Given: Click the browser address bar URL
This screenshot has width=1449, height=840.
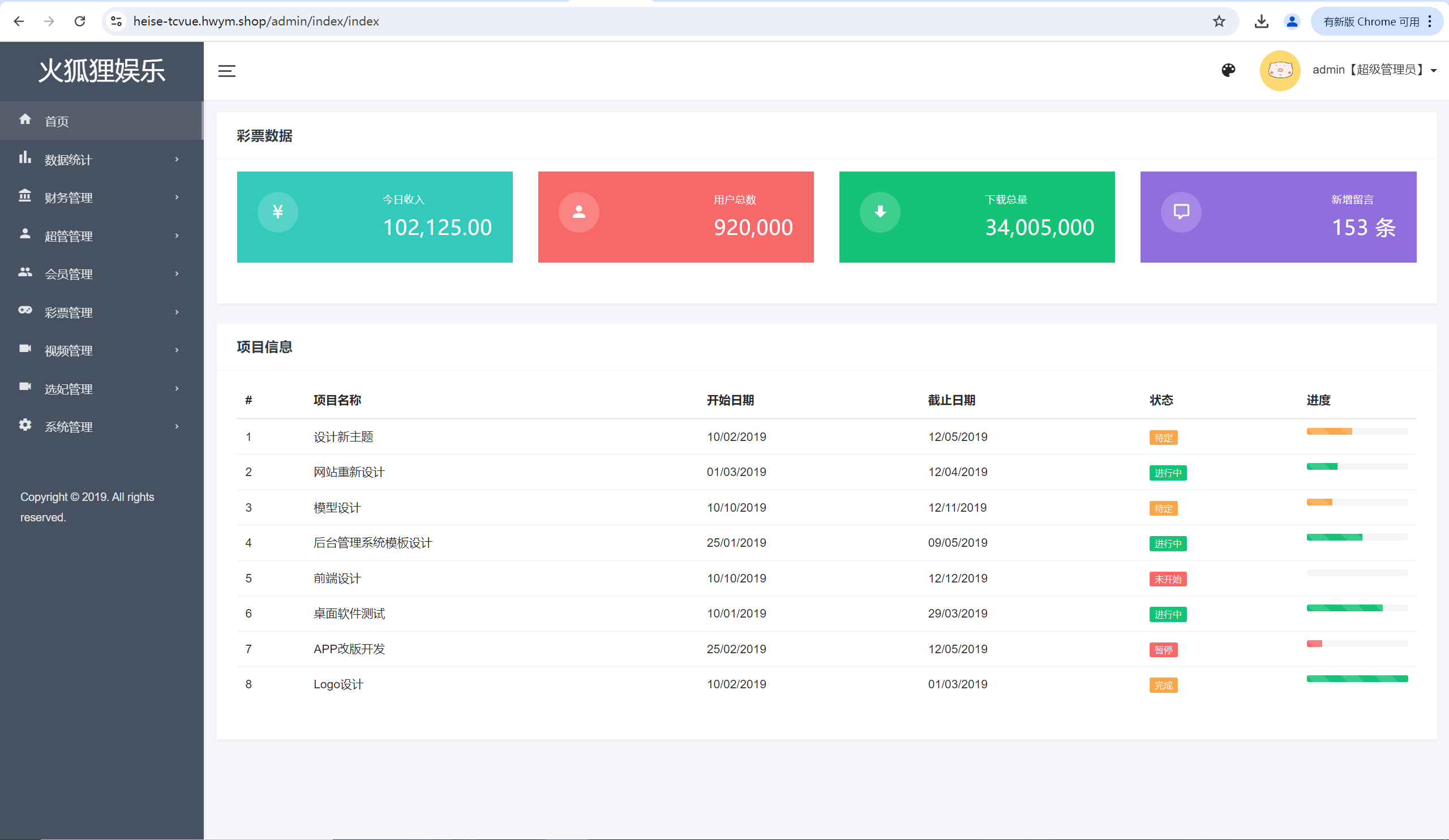Looking at the screenshot, I should tap(256, 22).
